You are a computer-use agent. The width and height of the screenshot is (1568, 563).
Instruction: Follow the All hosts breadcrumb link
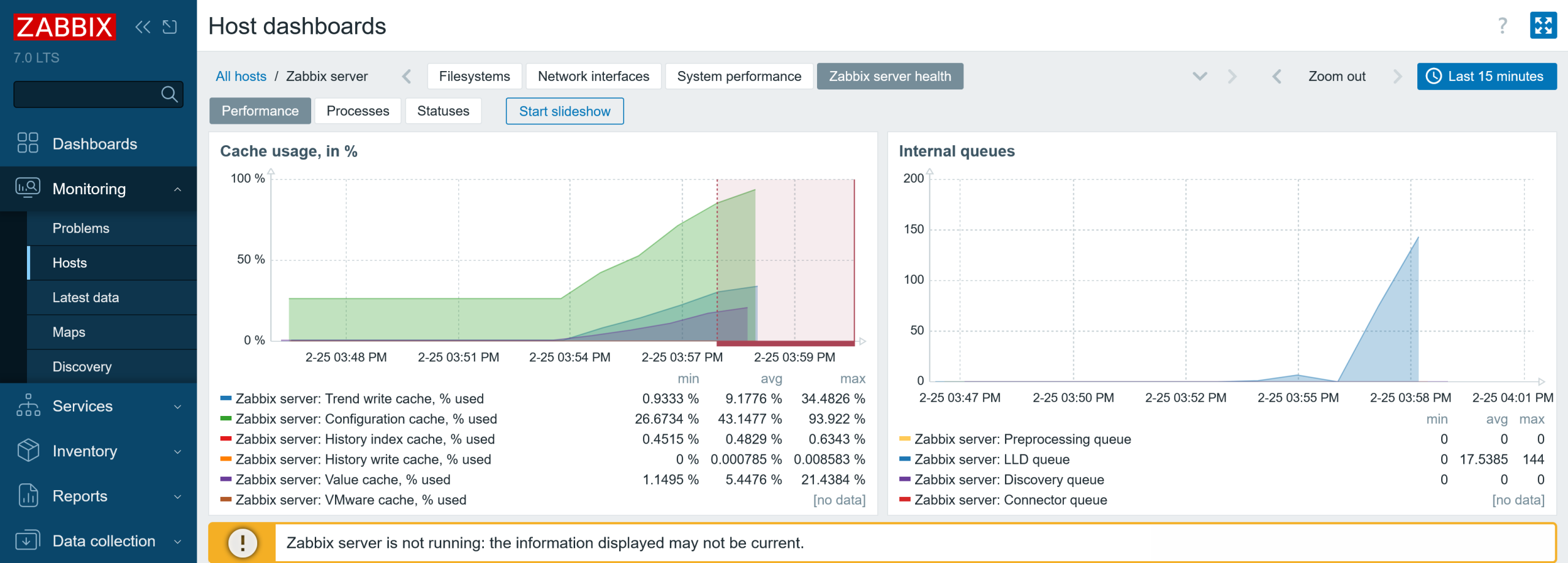[241, 77]
